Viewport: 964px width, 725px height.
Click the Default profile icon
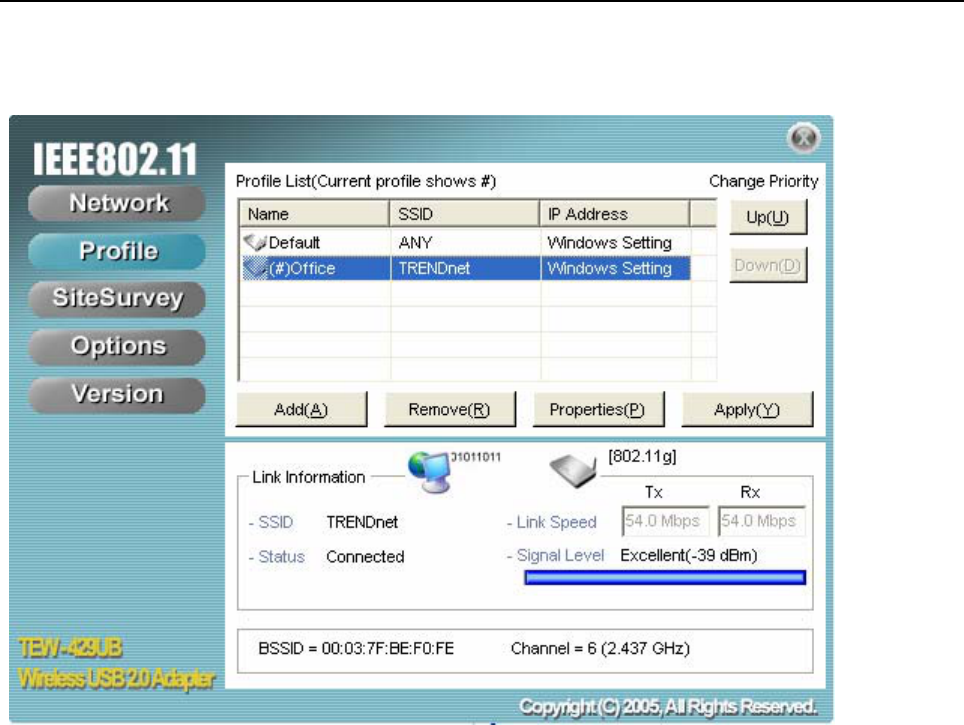[255, 242]
